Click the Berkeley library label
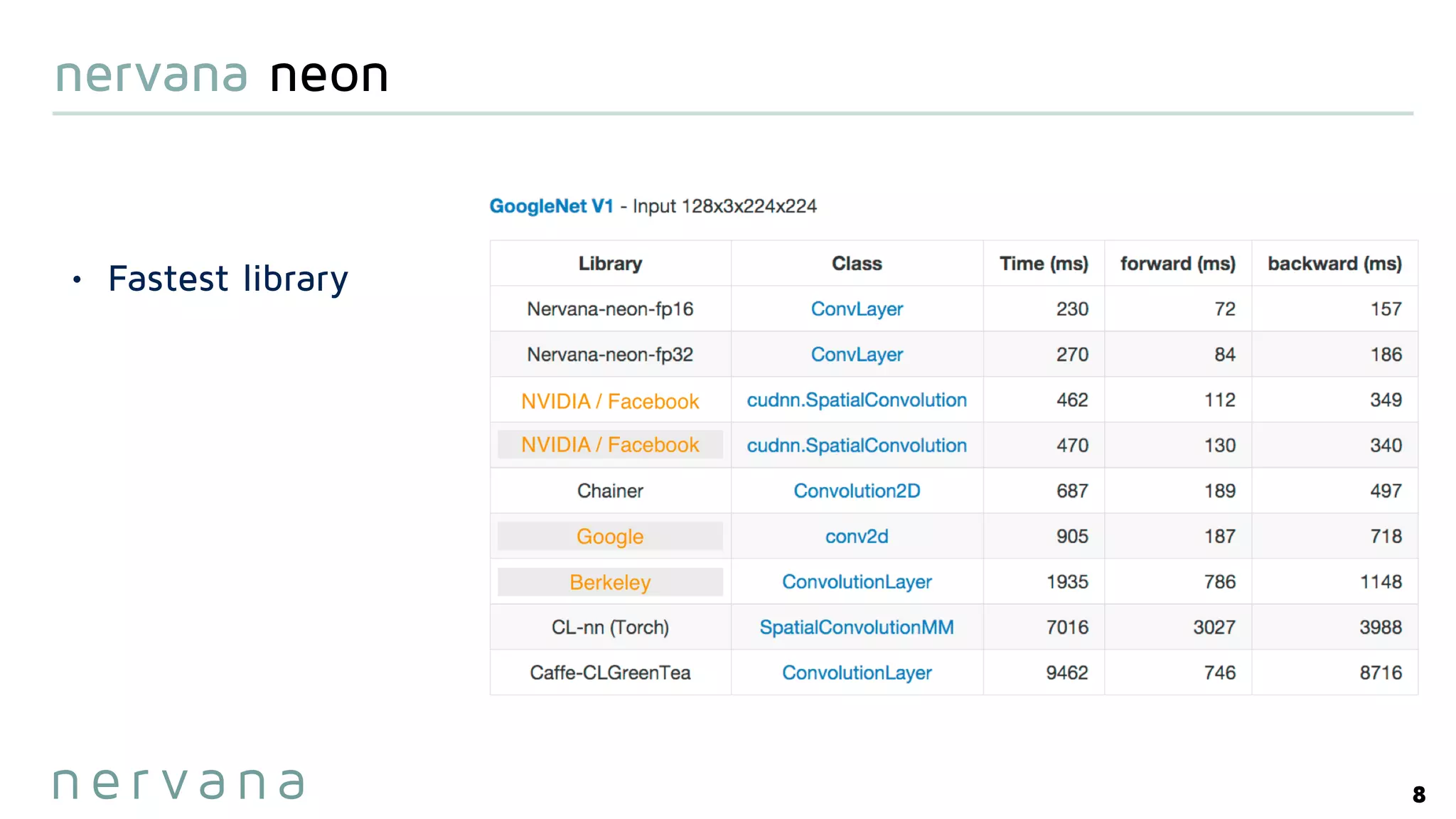This screenshot has height=819, width=1456. 610,582
